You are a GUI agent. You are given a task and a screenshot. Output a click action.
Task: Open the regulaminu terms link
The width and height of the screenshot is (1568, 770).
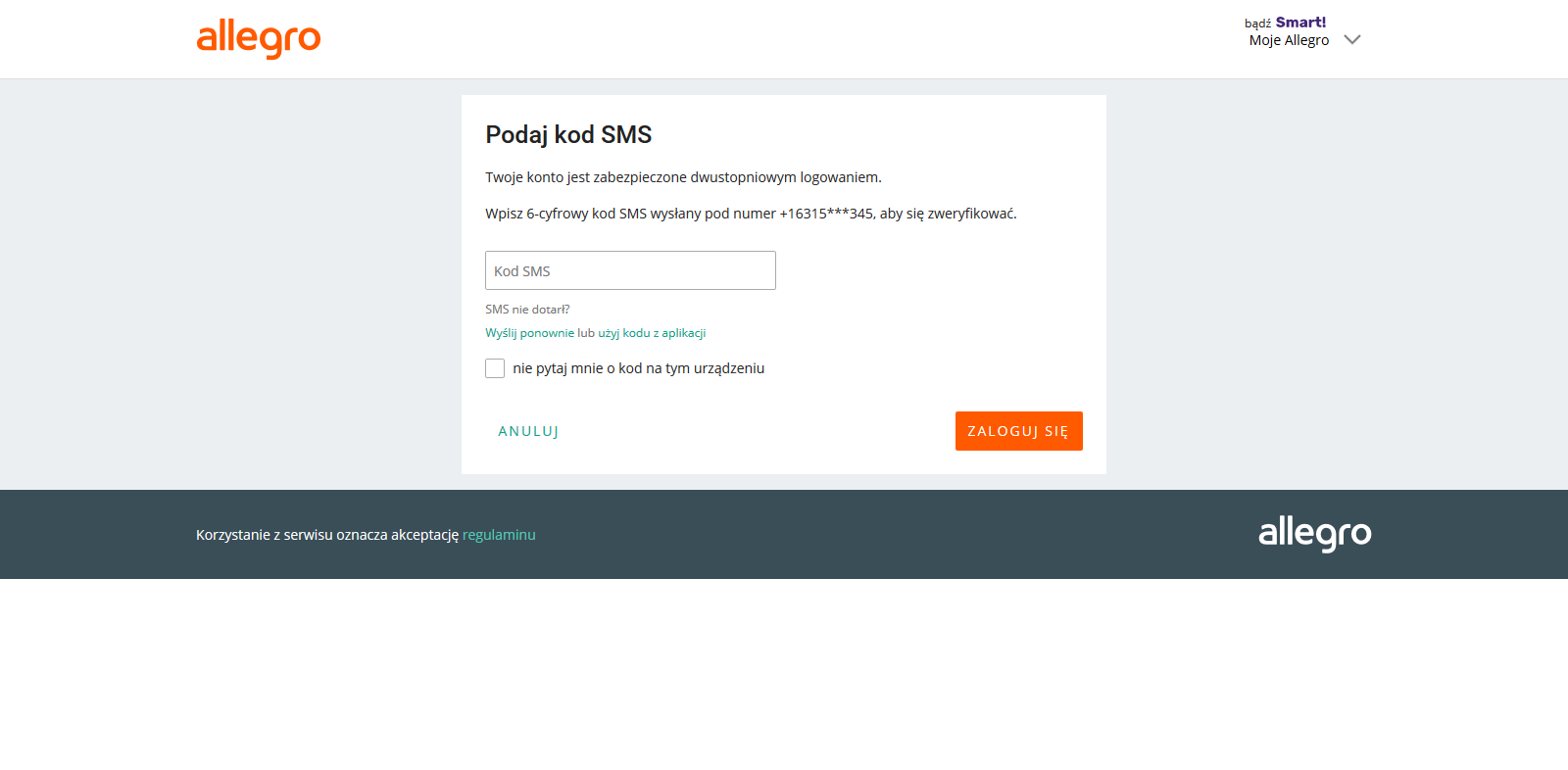(x=499, y=535)
